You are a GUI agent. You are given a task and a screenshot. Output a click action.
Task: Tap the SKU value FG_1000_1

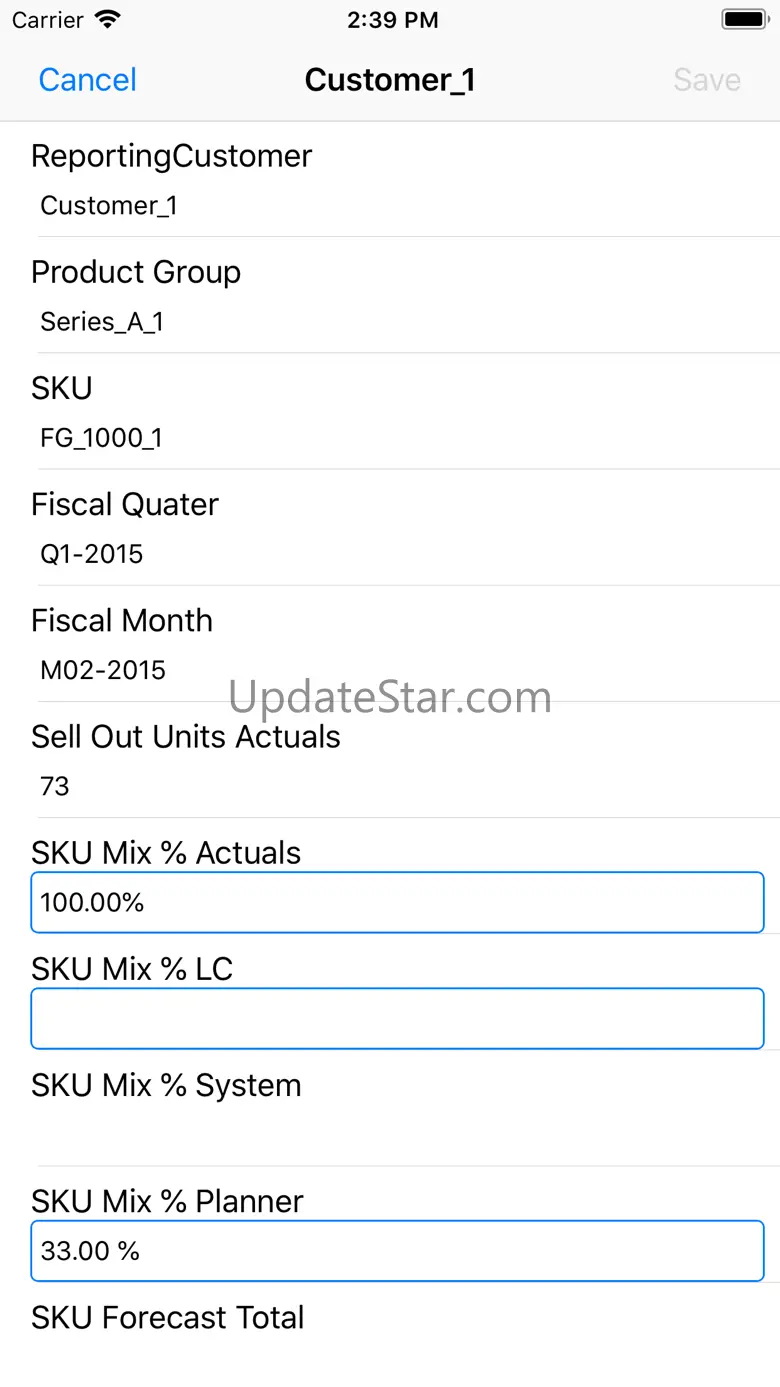coord(101,438)
